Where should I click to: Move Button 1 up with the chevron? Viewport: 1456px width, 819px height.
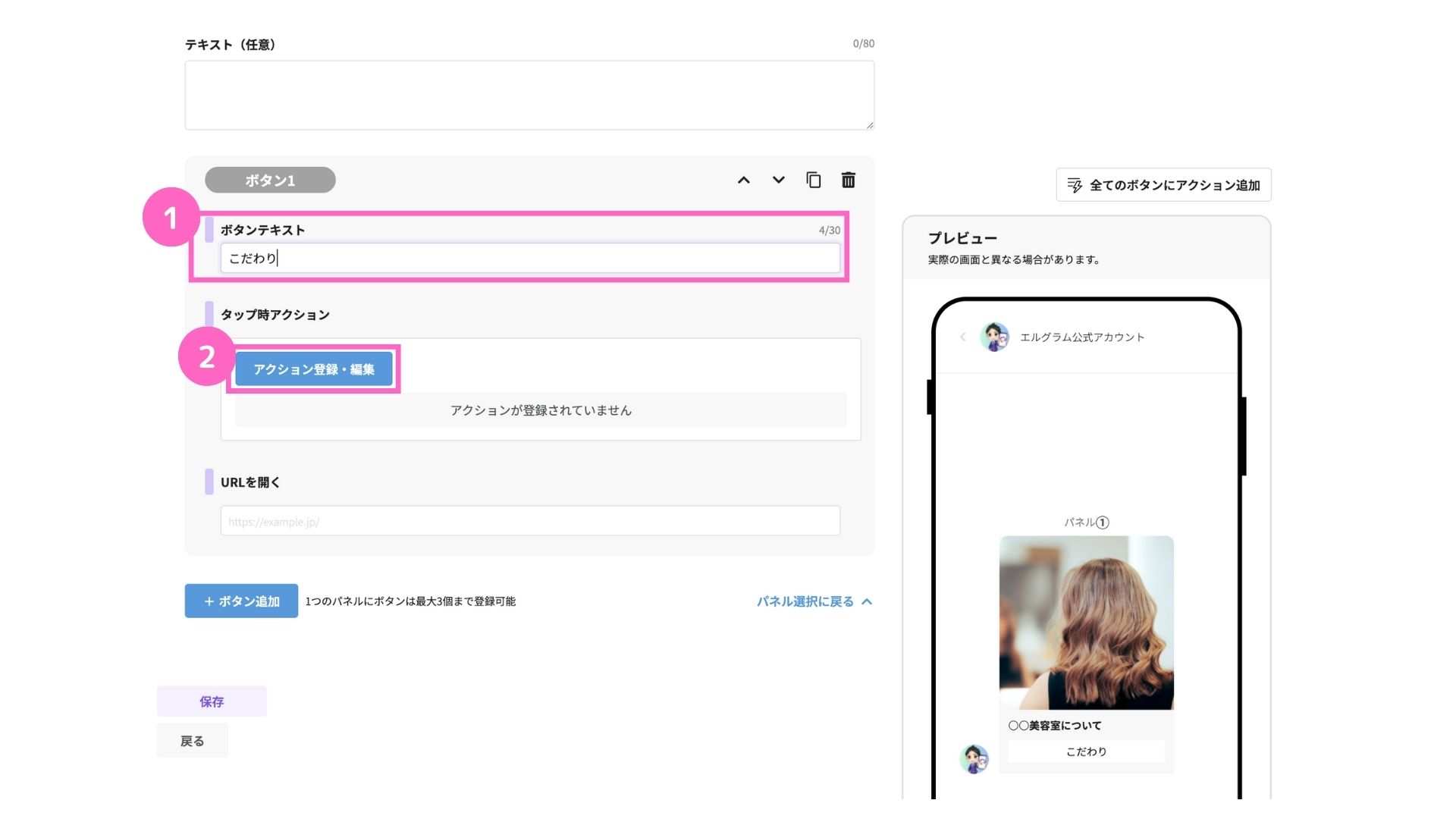744,180
